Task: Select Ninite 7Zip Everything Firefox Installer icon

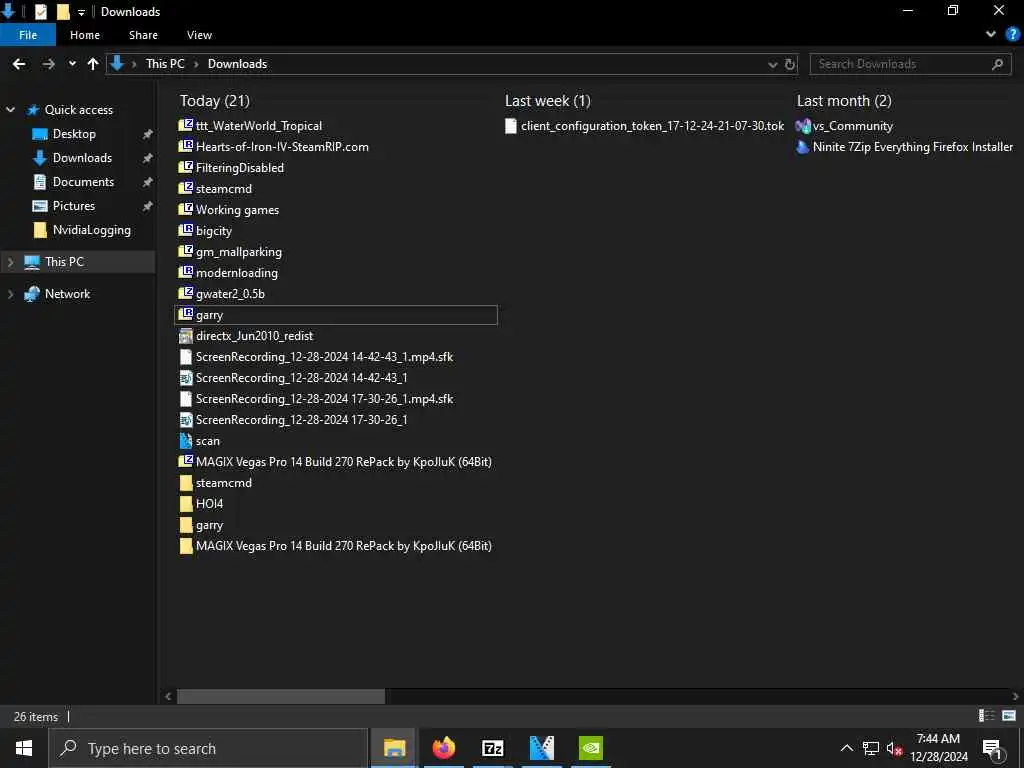Action: 803,146
